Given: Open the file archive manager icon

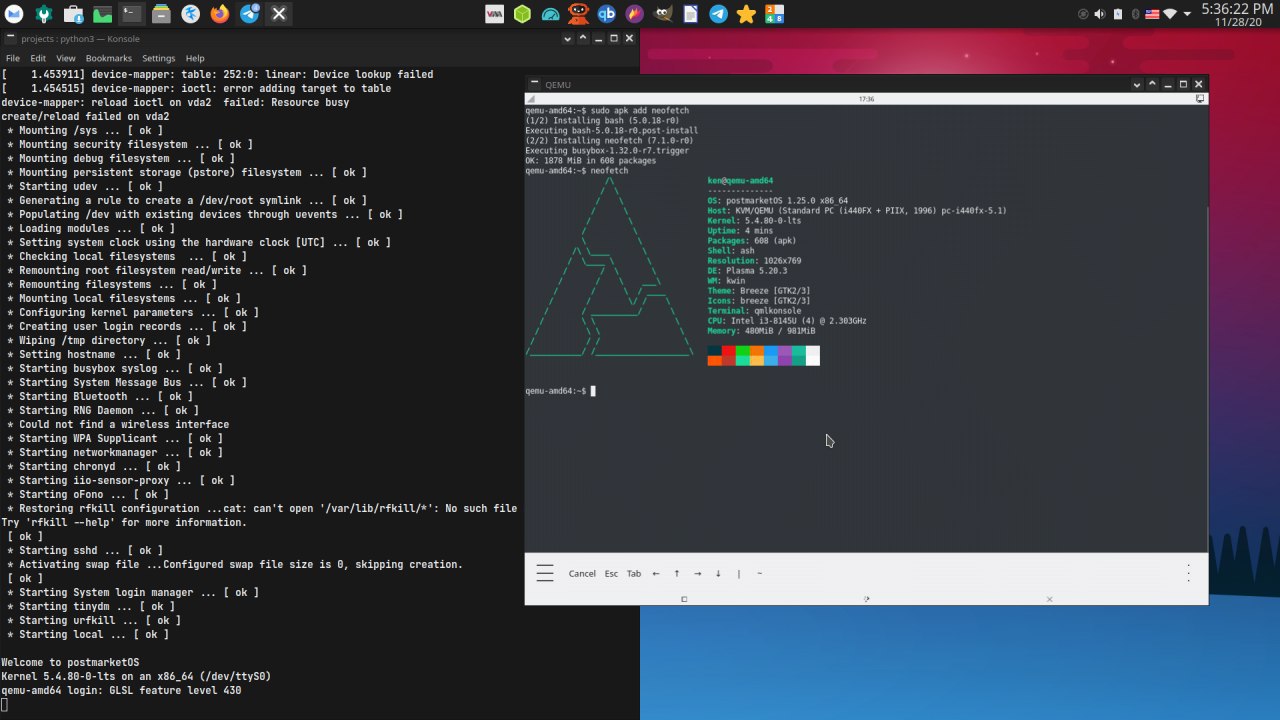Looking at the screenshot, I should tap(161, 14).
